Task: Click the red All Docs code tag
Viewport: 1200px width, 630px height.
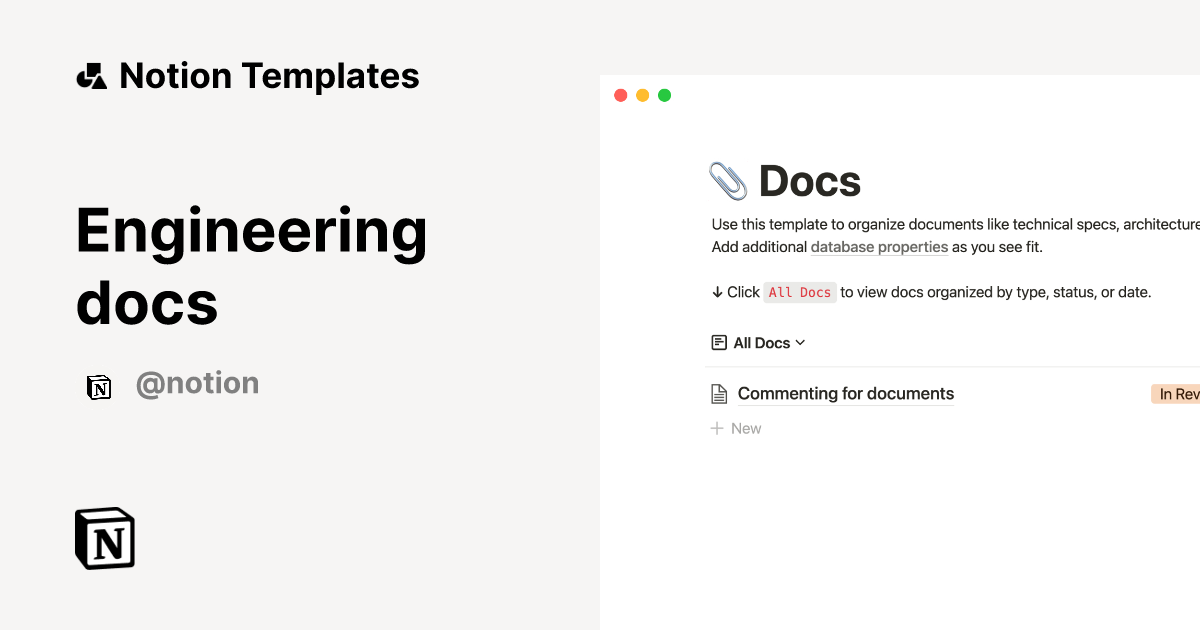Action: click(799, 292)
